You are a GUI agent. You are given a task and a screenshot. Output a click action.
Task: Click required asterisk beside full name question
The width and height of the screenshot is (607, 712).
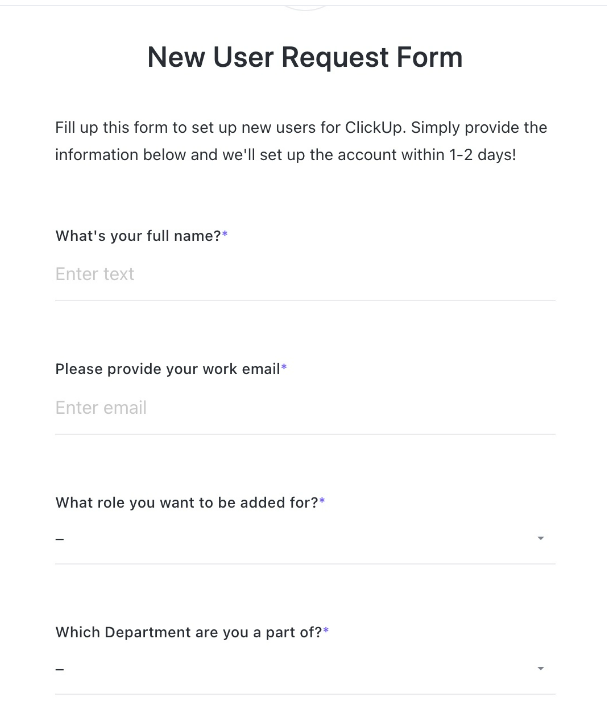(x=225, y=234)
